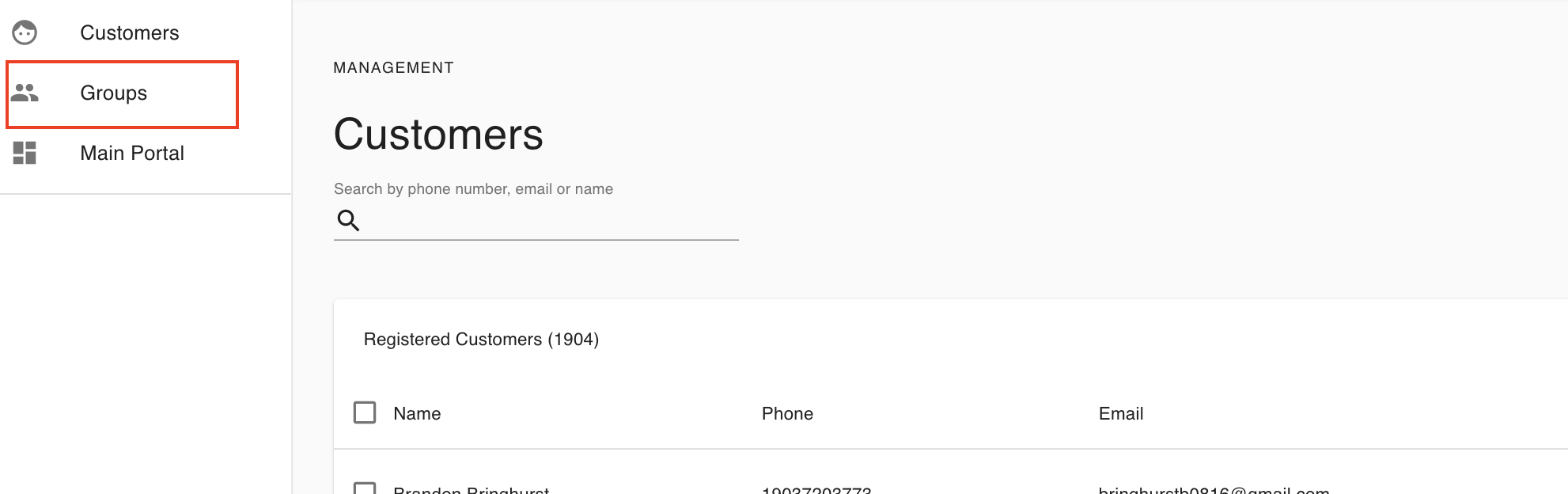This screenshot has height=494, width=1568.
Task: Sort by the Email column header
Action: (x=1120, y=413)
